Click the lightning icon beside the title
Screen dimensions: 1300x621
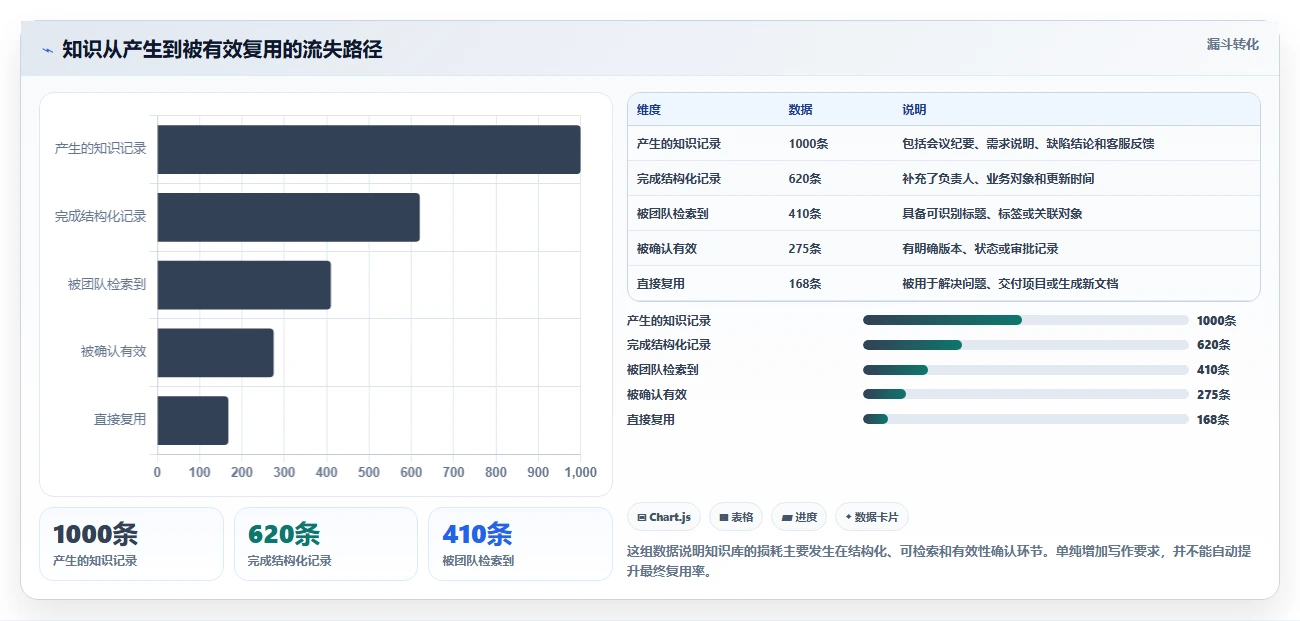pyautogui.click(x=47, y=50)
